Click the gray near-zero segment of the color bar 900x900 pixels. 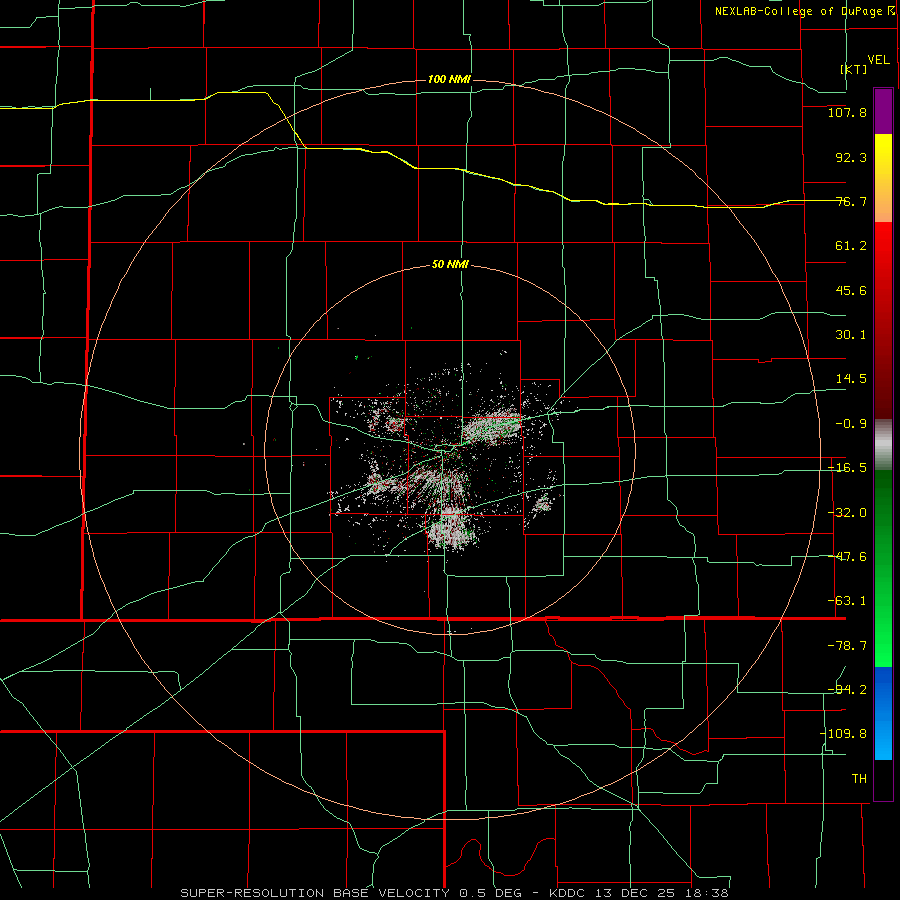(x=883, y=445)
